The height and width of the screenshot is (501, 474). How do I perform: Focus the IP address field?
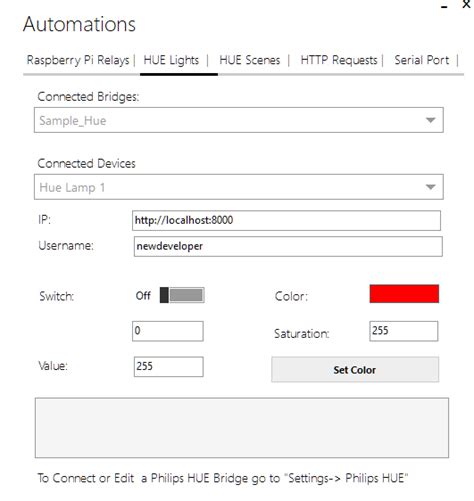(286, 220)
